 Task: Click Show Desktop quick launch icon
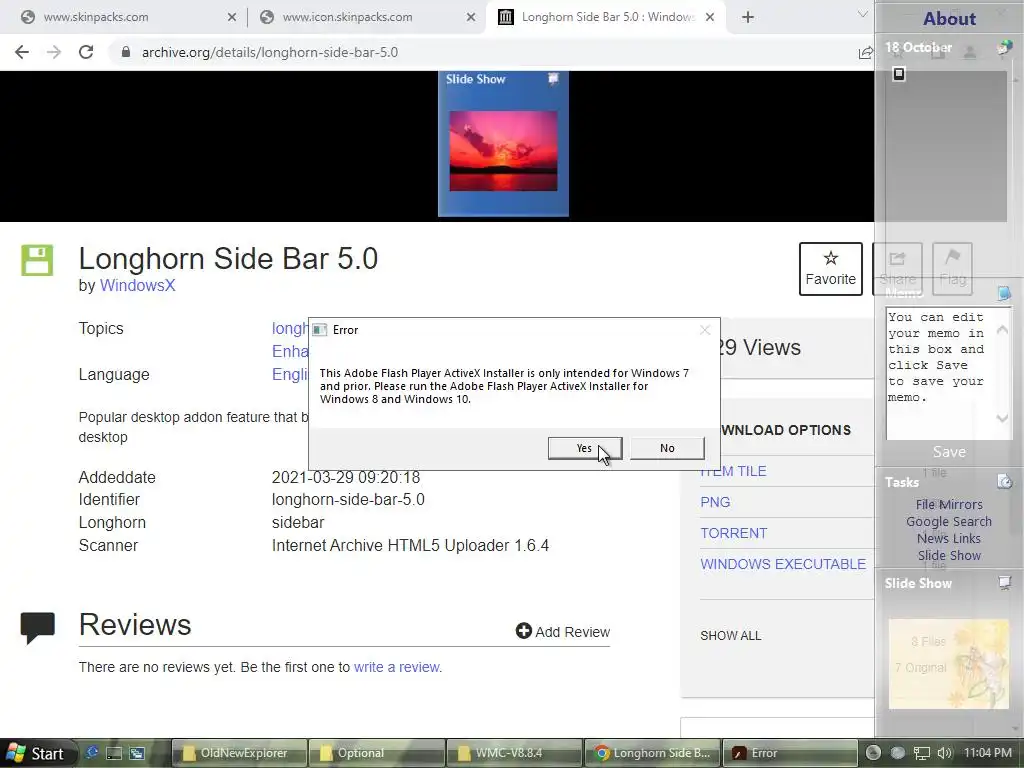coord(114,753)
